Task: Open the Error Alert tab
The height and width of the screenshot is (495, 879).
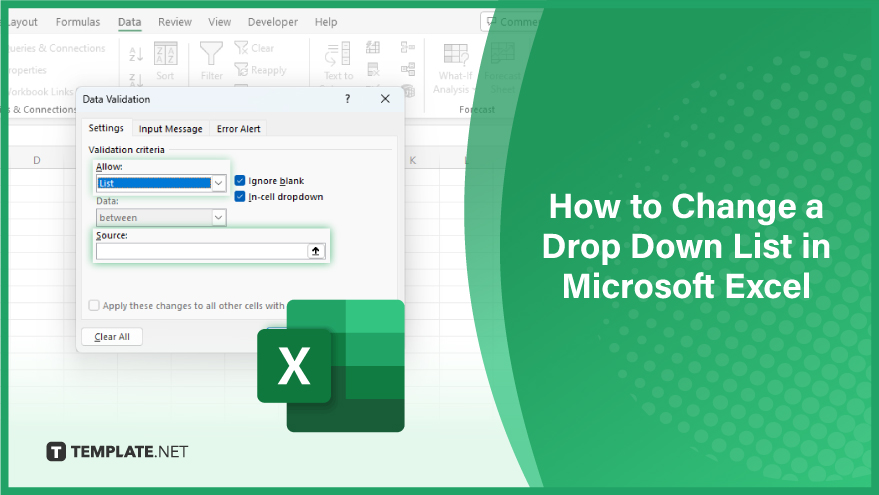Action: (x=238, y=128)
